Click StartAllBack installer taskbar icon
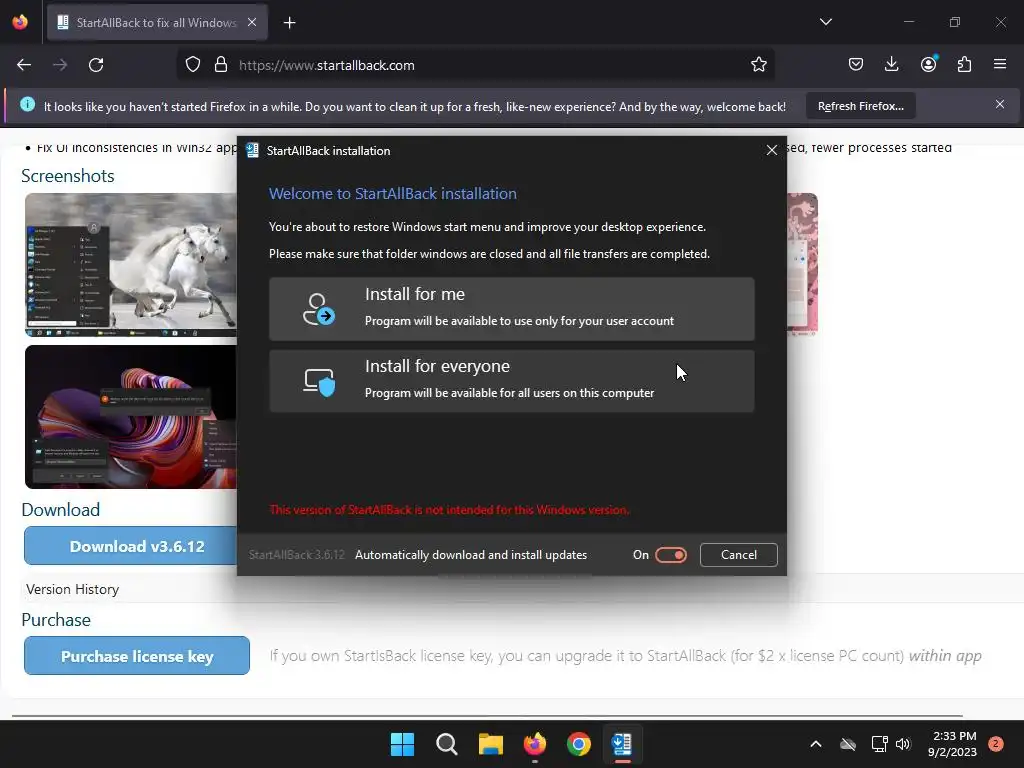 pos(622,744)
